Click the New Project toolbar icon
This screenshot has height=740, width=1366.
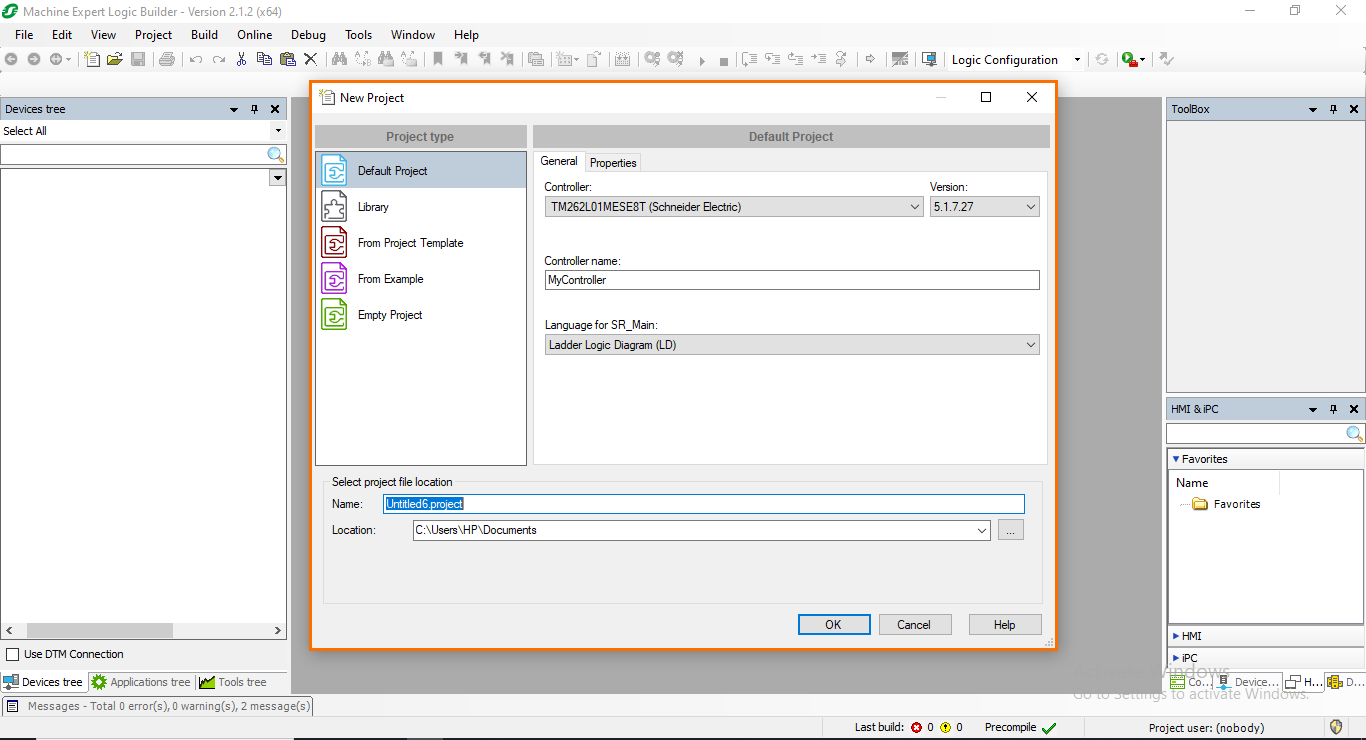[92, 59]
